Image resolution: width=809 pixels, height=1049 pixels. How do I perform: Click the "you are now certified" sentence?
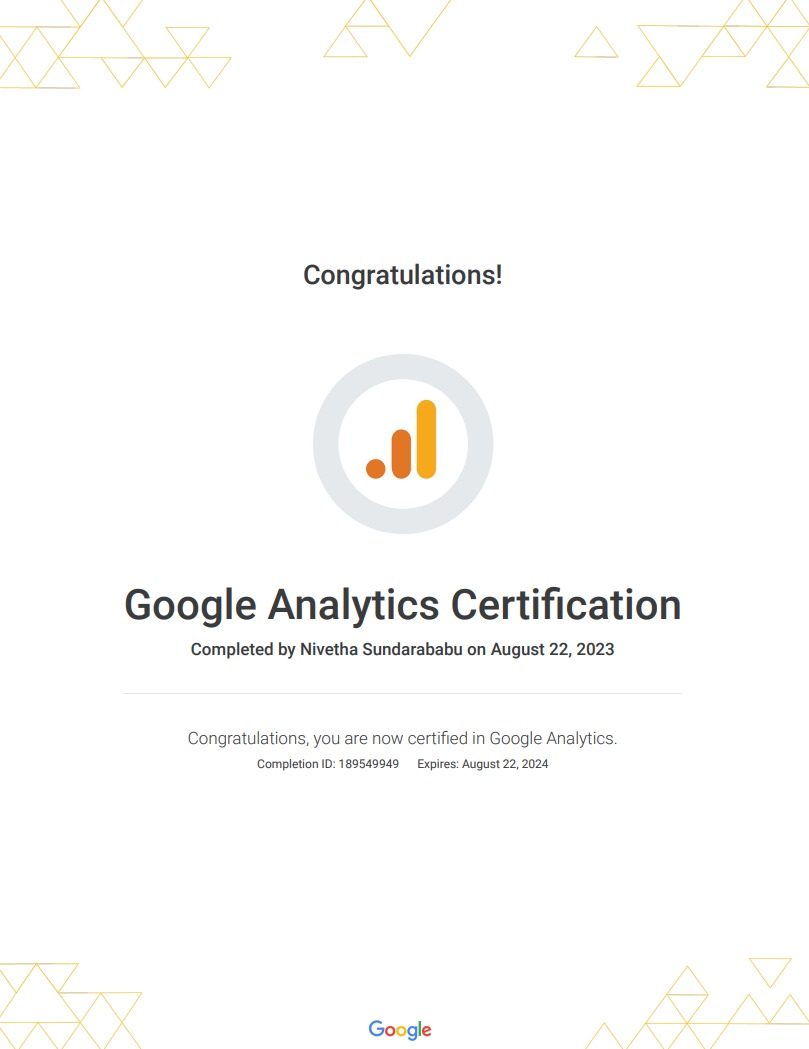[x=403, y=739]
